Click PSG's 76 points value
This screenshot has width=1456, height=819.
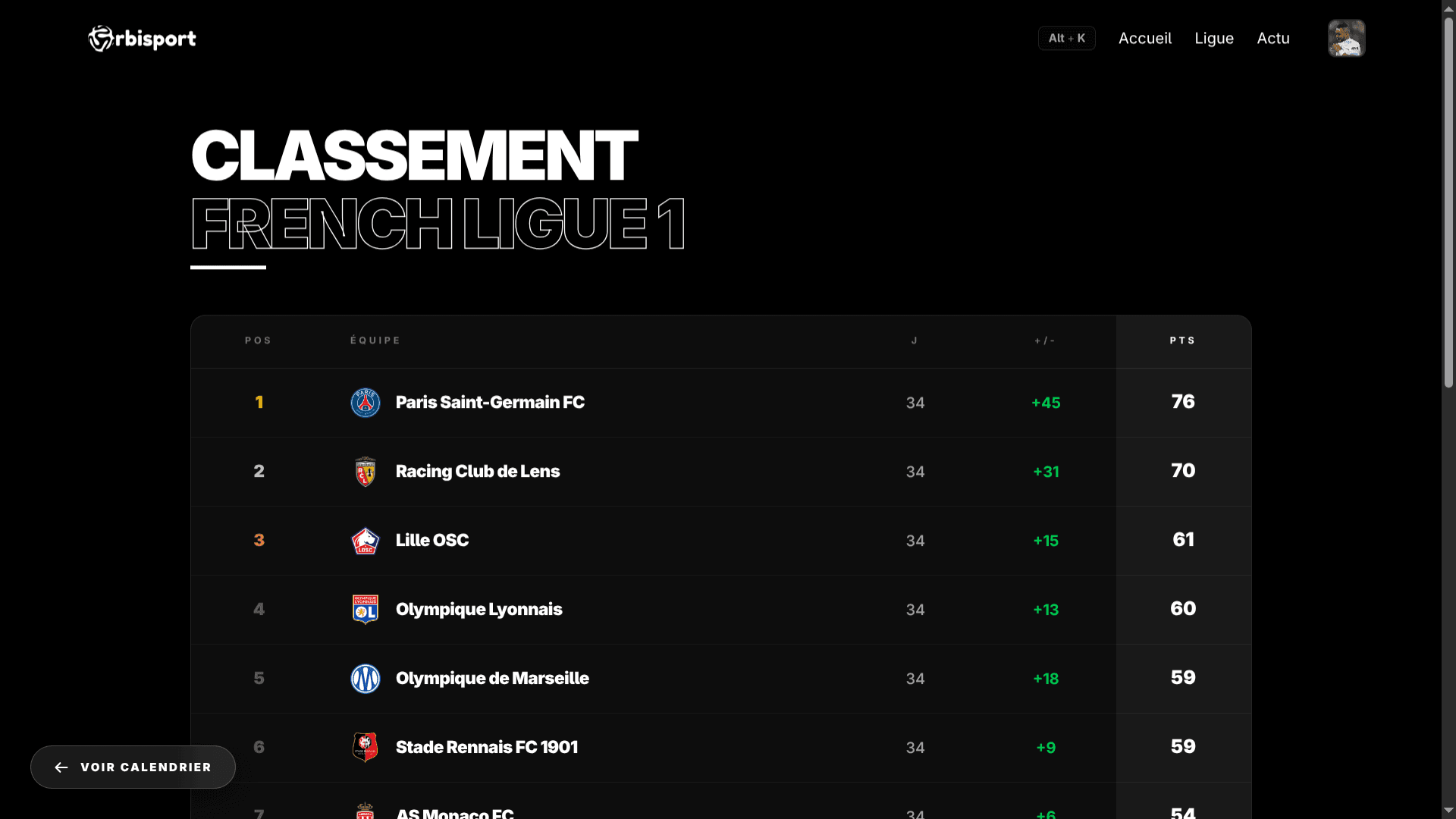pos(1183,402)
